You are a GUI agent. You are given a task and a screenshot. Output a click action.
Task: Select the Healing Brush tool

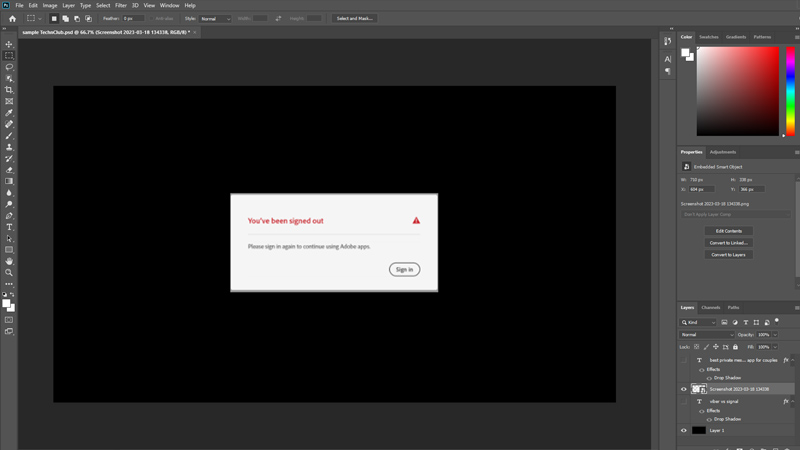[9, 124]
